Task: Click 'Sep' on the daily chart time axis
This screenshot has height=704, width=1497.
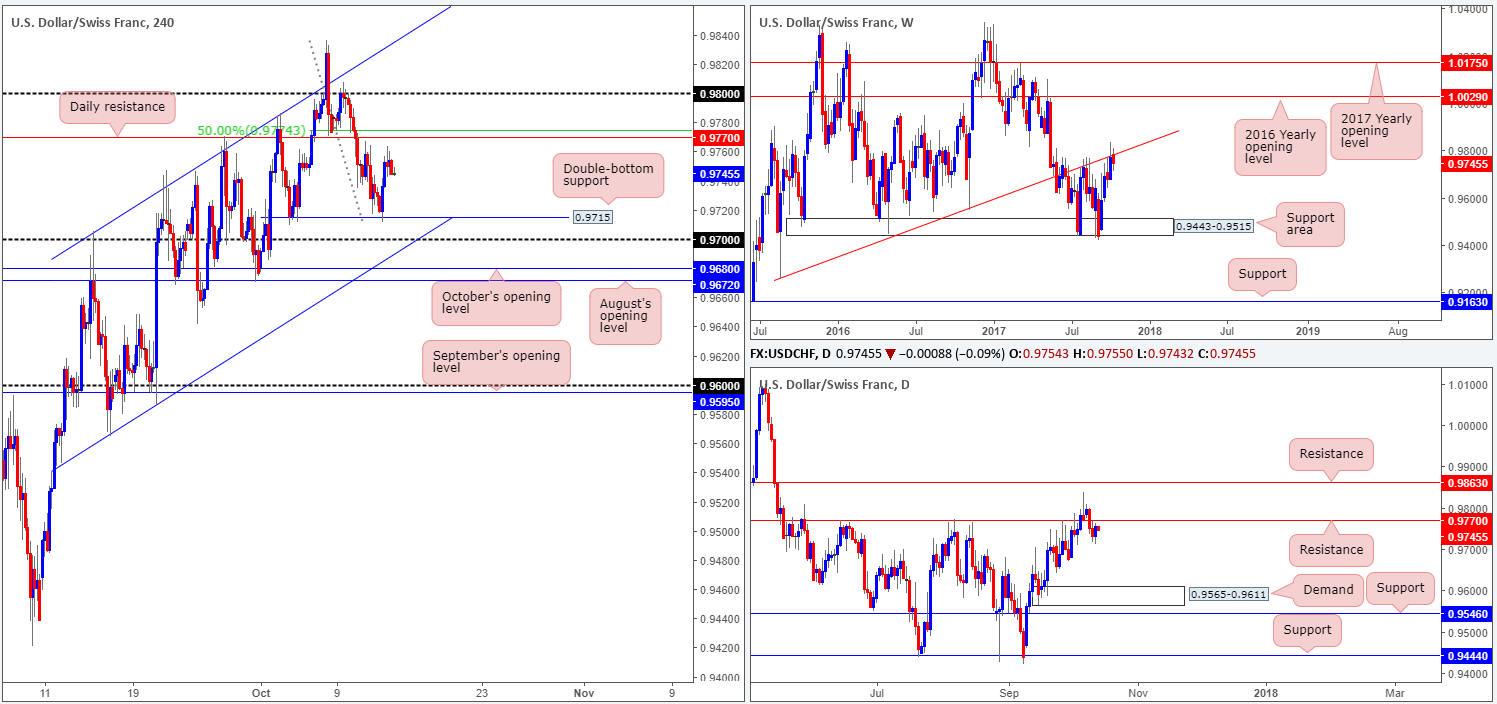Action: pos(1008,691)
